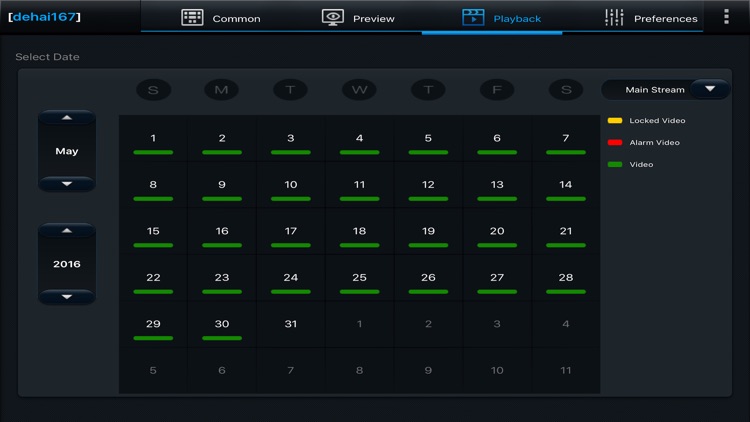
Task: Click the 2016 year label
Action: point(66,264)
